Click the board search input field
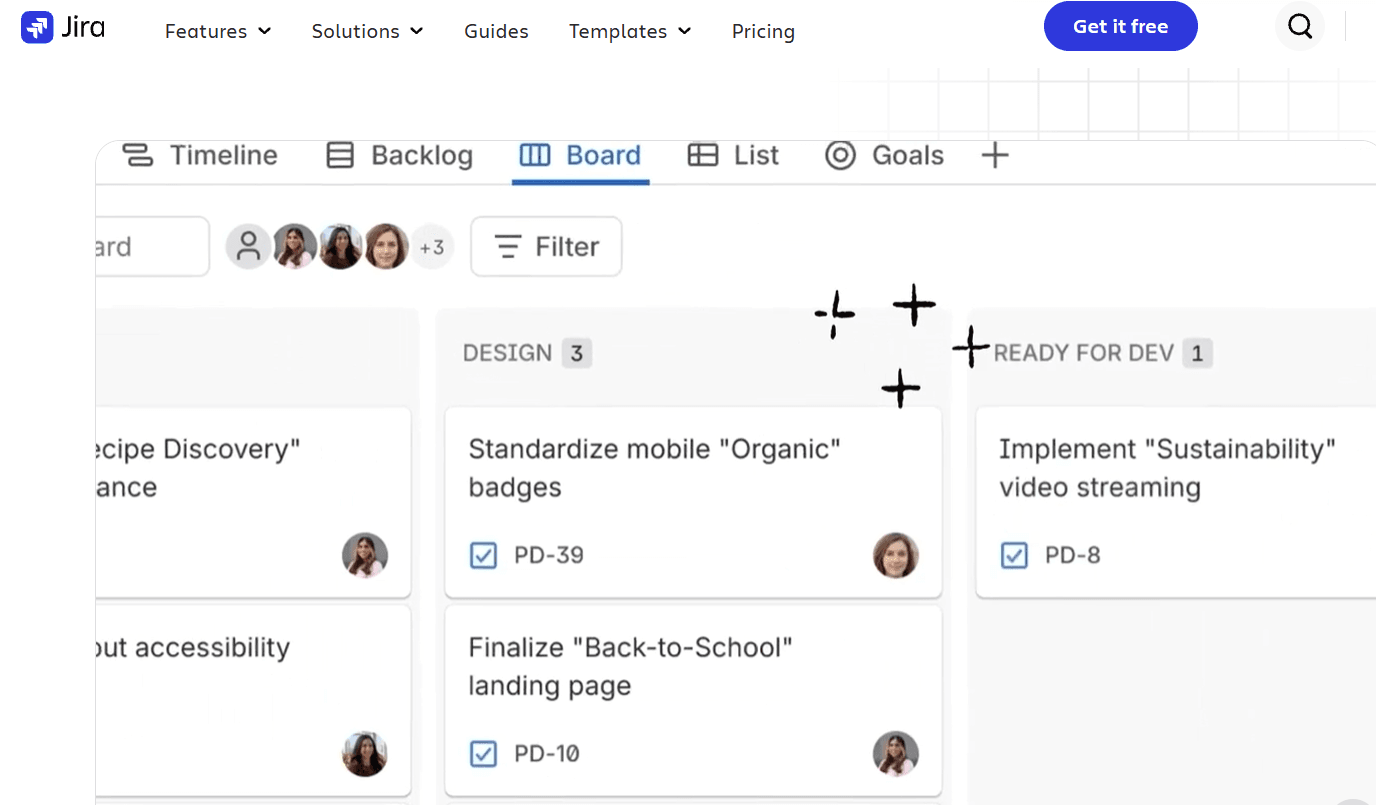The width and height of the screenshot is (1376, 805). tap(152, 246)
